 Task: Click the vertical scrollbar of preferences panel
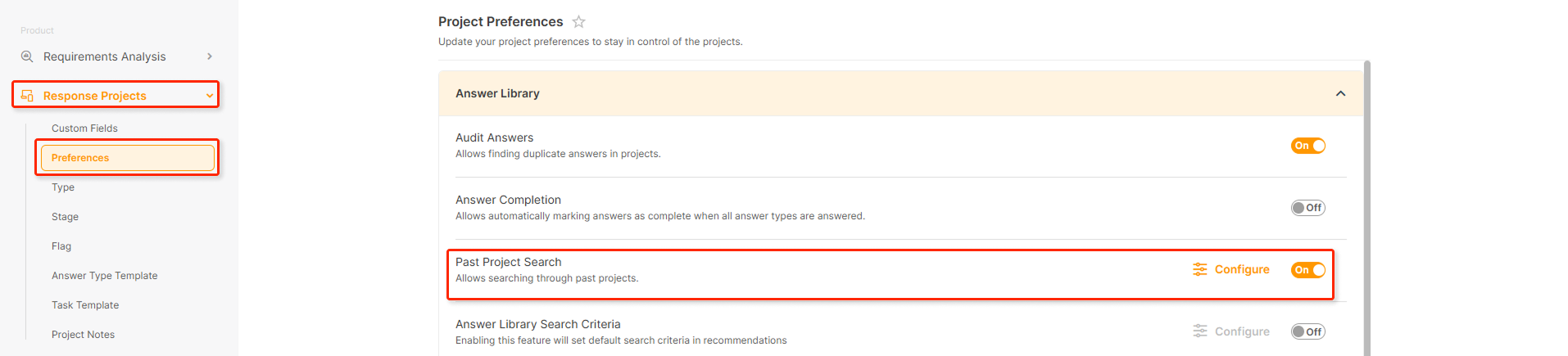tap(1366, 208)
